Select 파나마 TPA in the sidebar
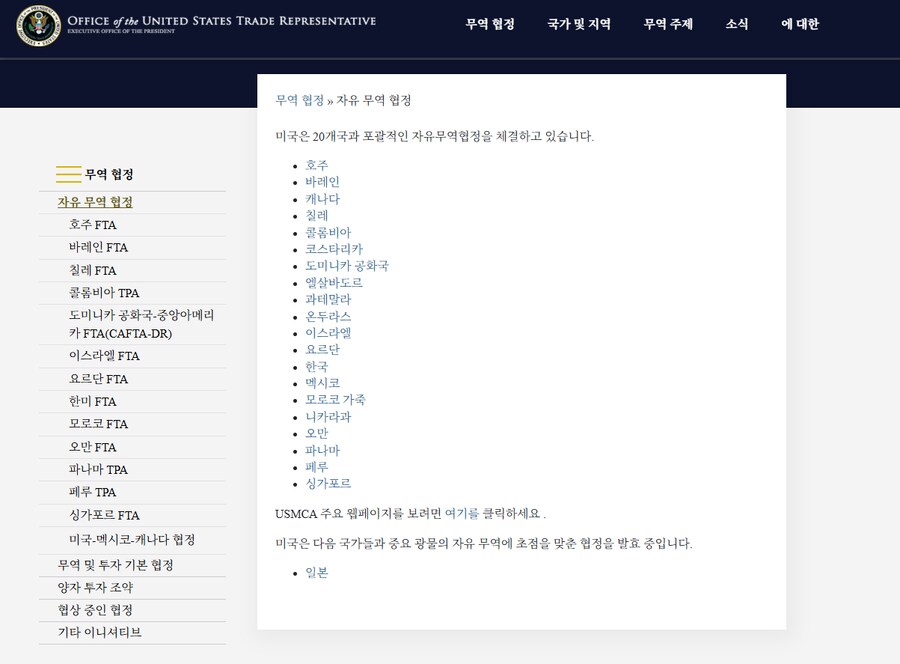Image resolution: width=900 pixels, height=664 pixels. [98, 469]
